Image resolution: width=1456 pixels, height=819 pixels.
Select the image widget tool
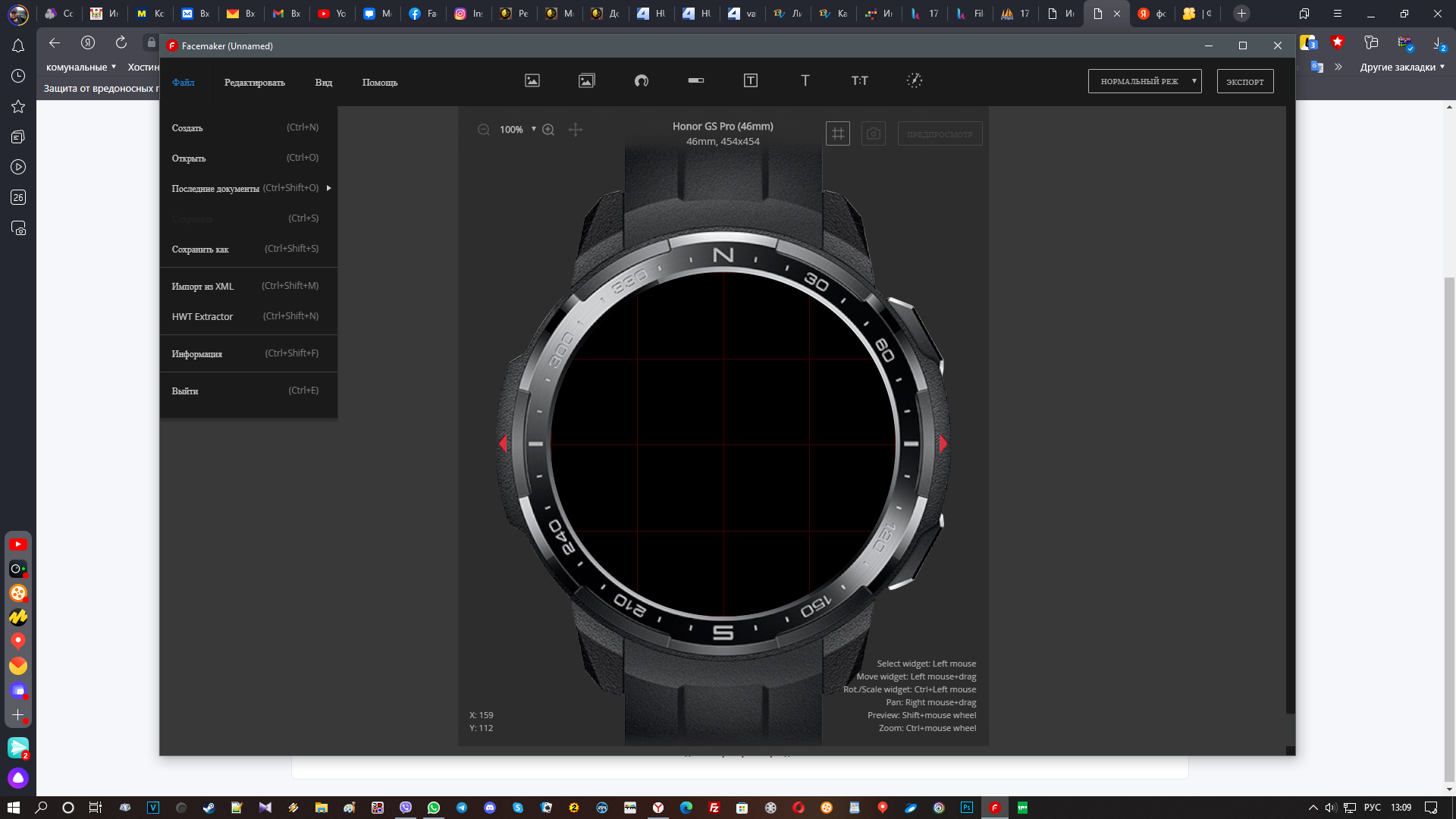coord(532,80)
